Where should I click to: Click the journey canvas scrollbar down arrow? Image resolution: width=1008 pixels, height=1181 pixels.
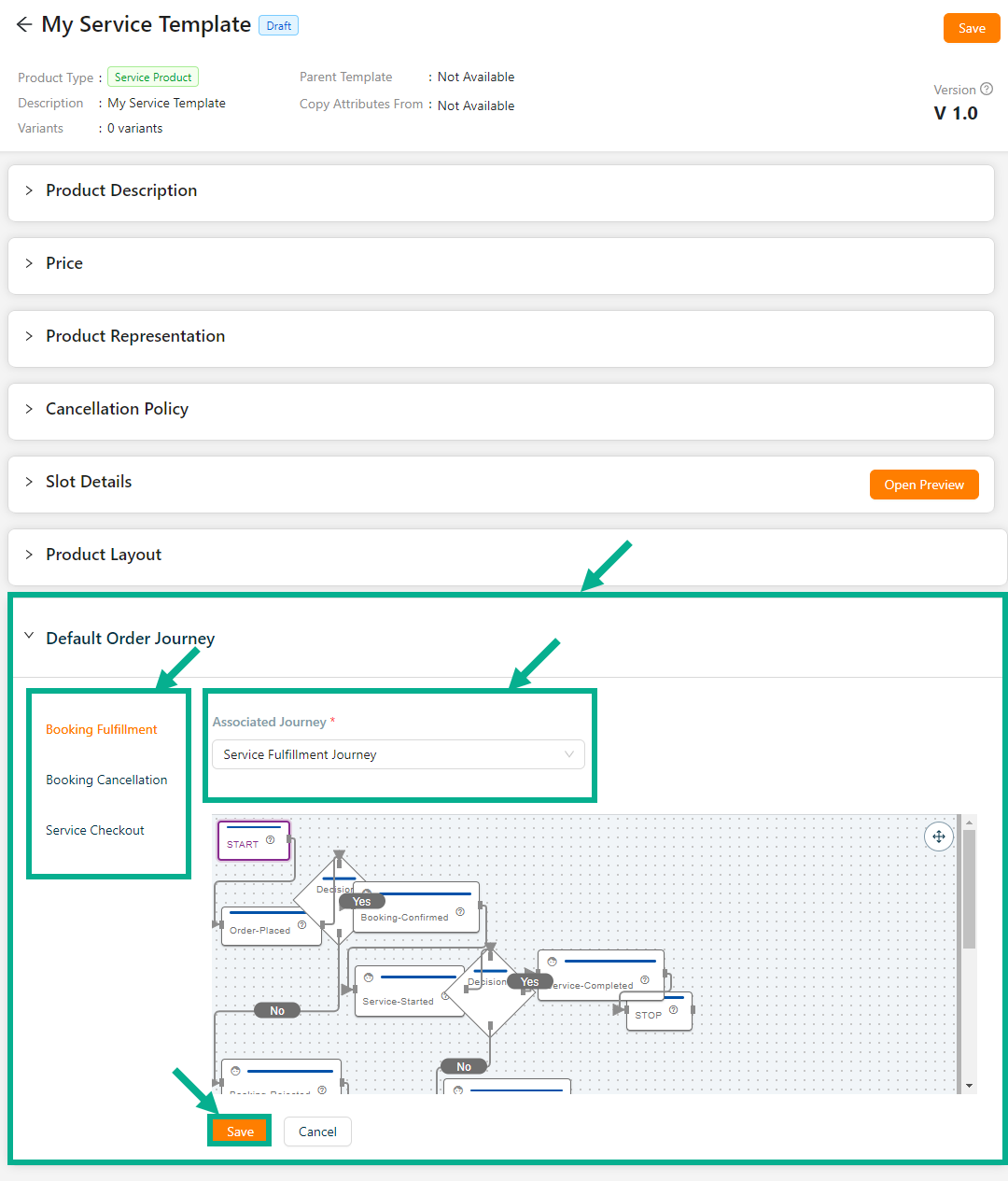tap(969, 1086)
